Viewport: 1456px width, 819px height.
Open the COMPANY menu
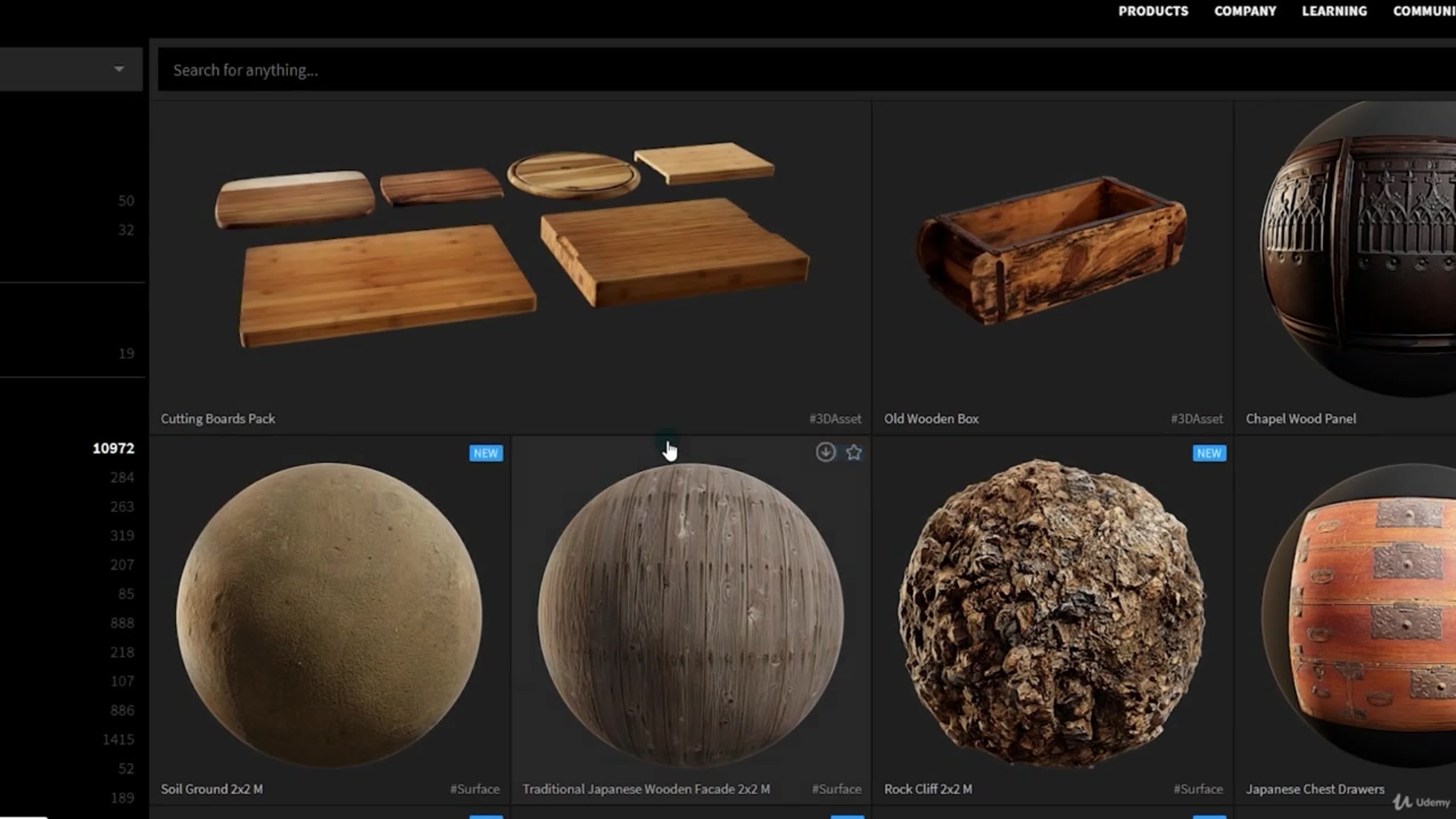point(1245,11)
